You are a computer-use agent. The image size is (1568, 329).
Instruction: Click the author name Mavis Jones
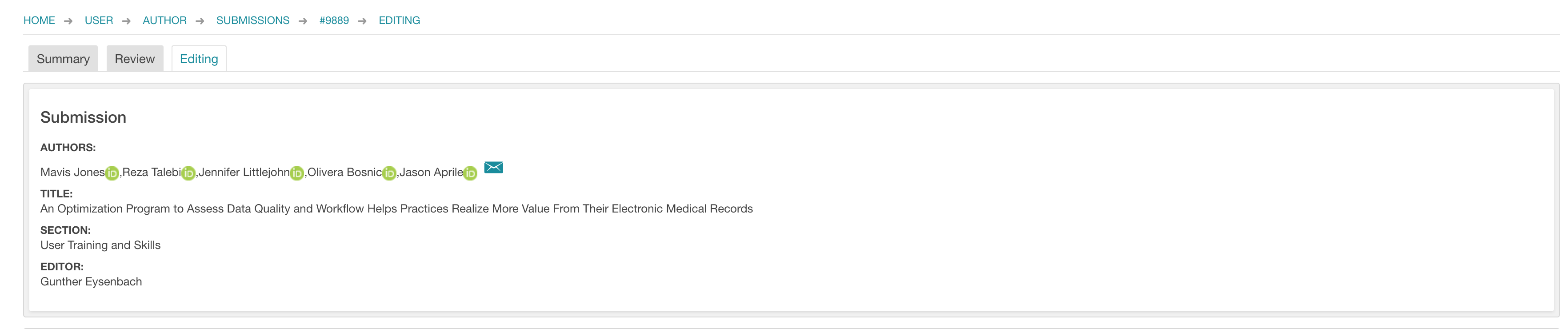click(72, 173)
